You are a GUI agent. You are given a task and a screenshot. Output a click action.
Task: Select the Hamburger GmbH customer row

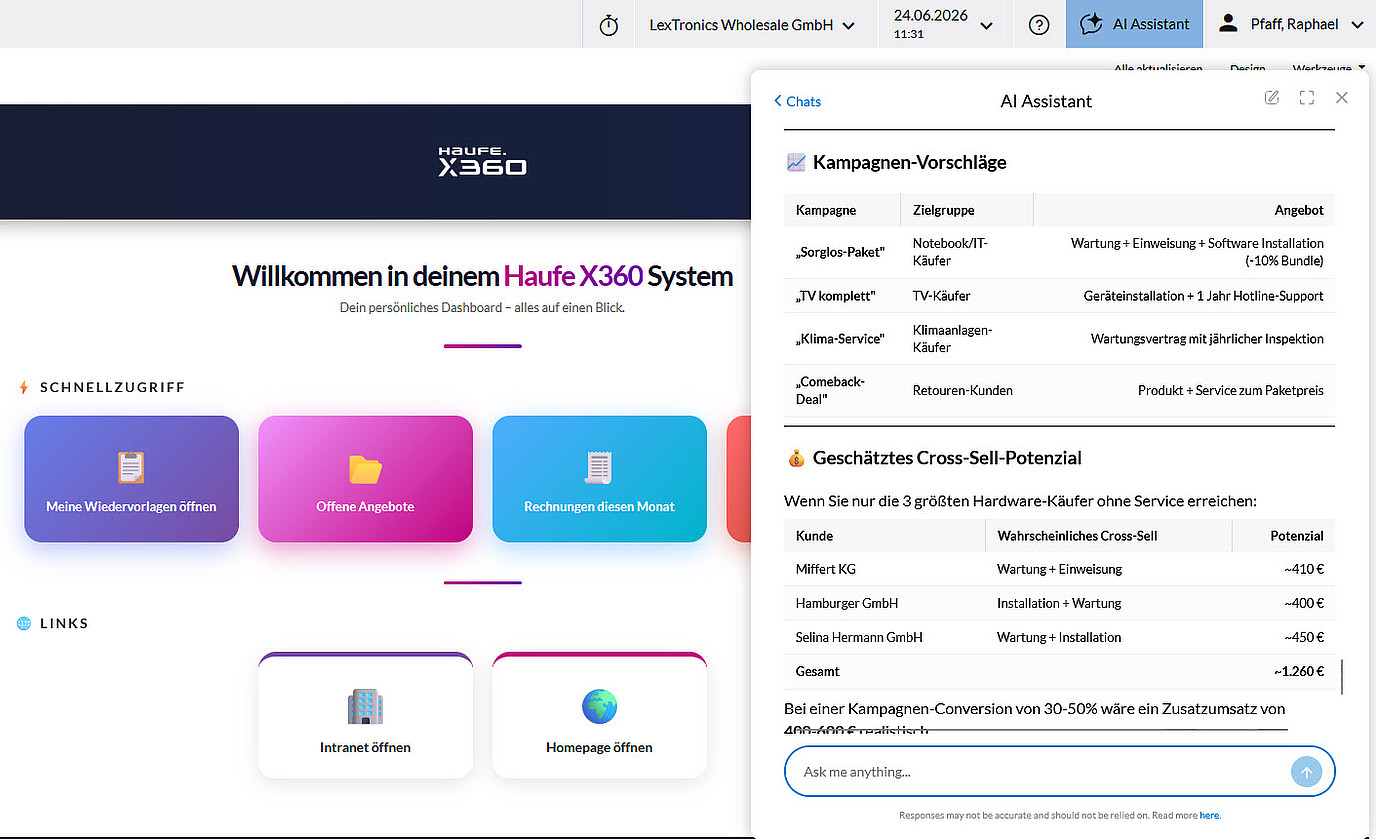pos(1060,603)
